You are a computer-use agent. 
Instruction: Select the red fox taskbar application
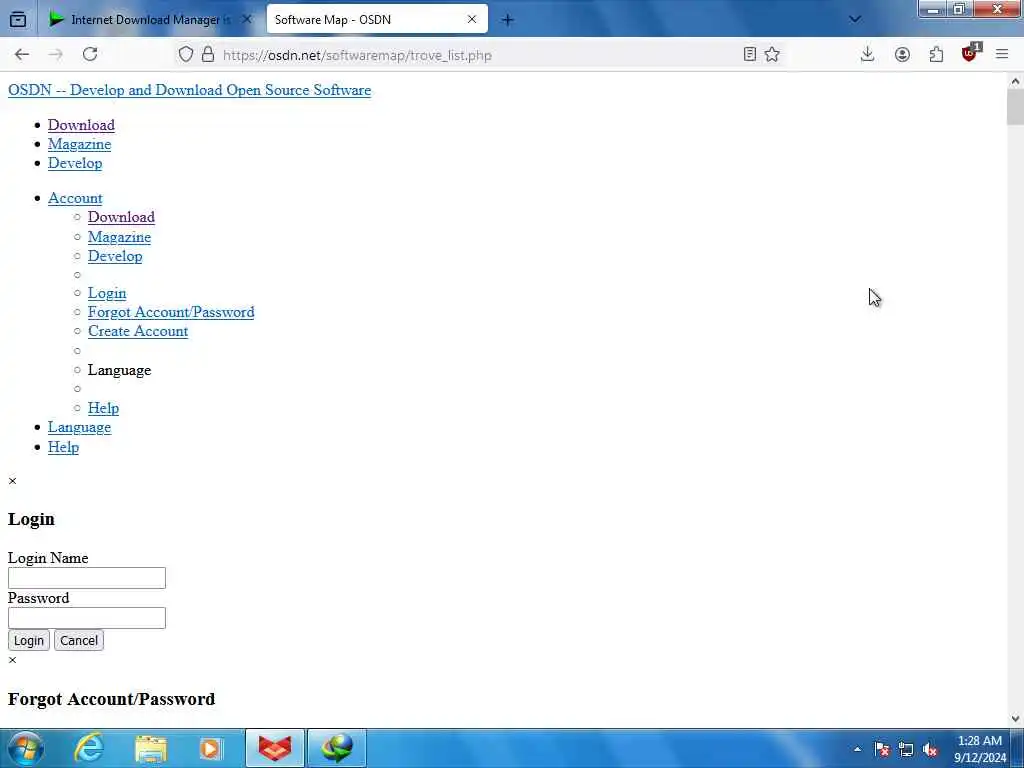275,748
